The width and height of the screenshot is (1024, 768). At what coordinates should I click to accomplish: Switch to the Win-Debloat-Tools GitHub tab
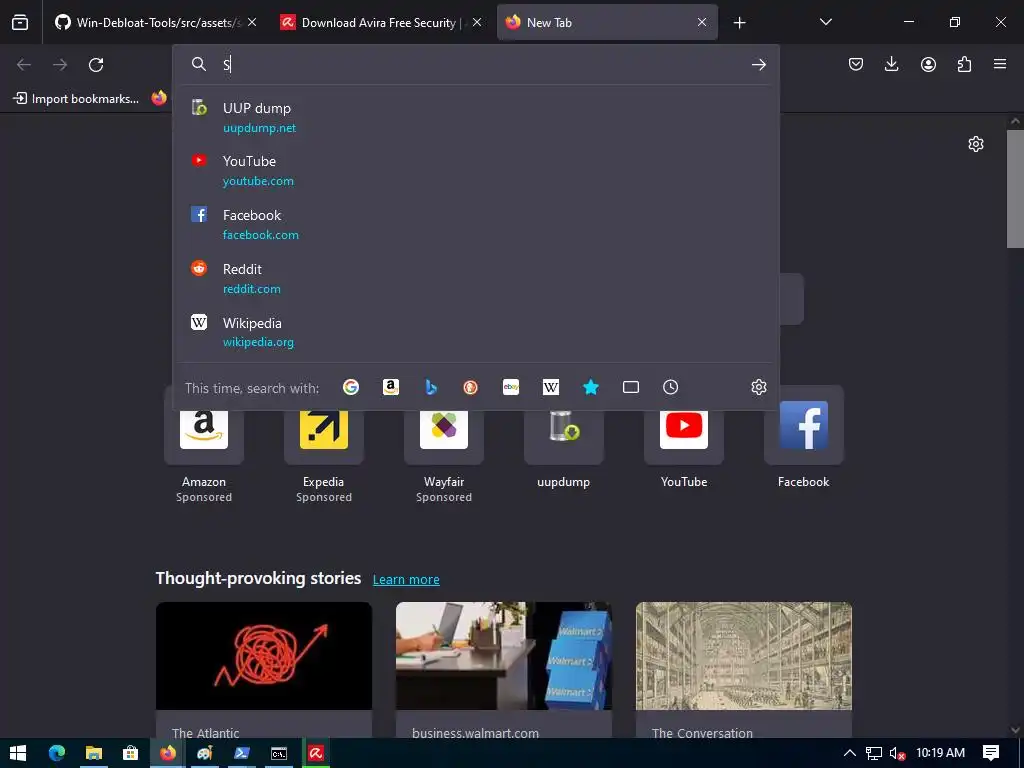click(155, 22)
